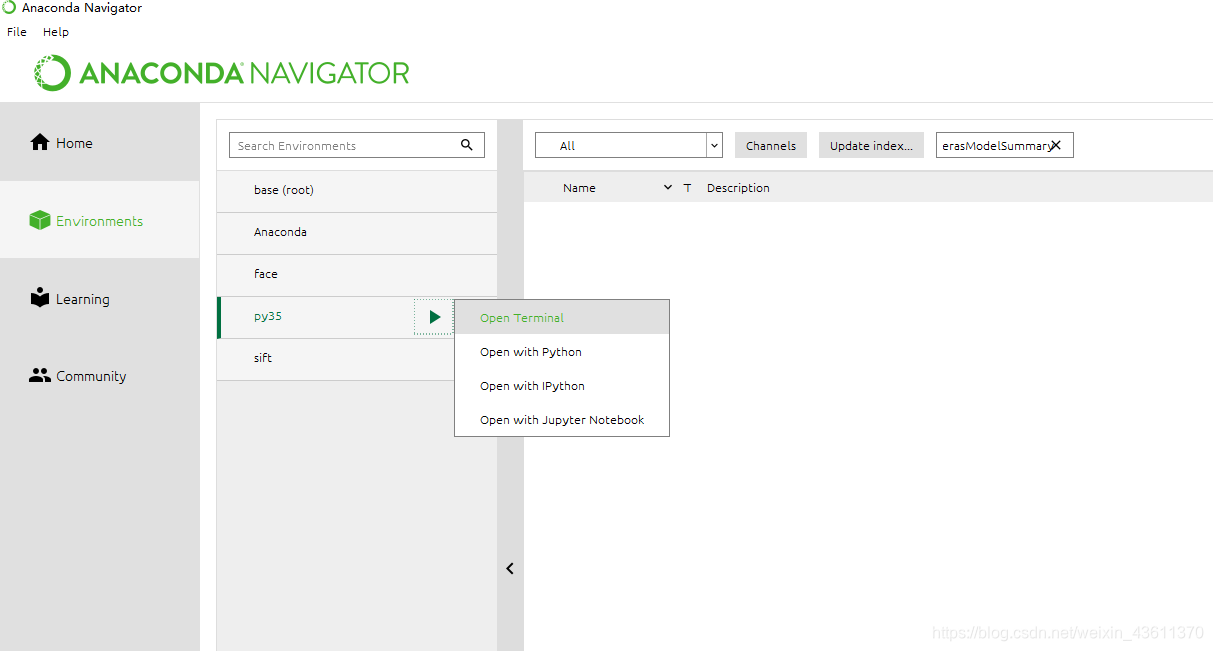Screen dimensions: 1213x651
Task: Open the All package filter dropdown
Action: coord(629,145)
